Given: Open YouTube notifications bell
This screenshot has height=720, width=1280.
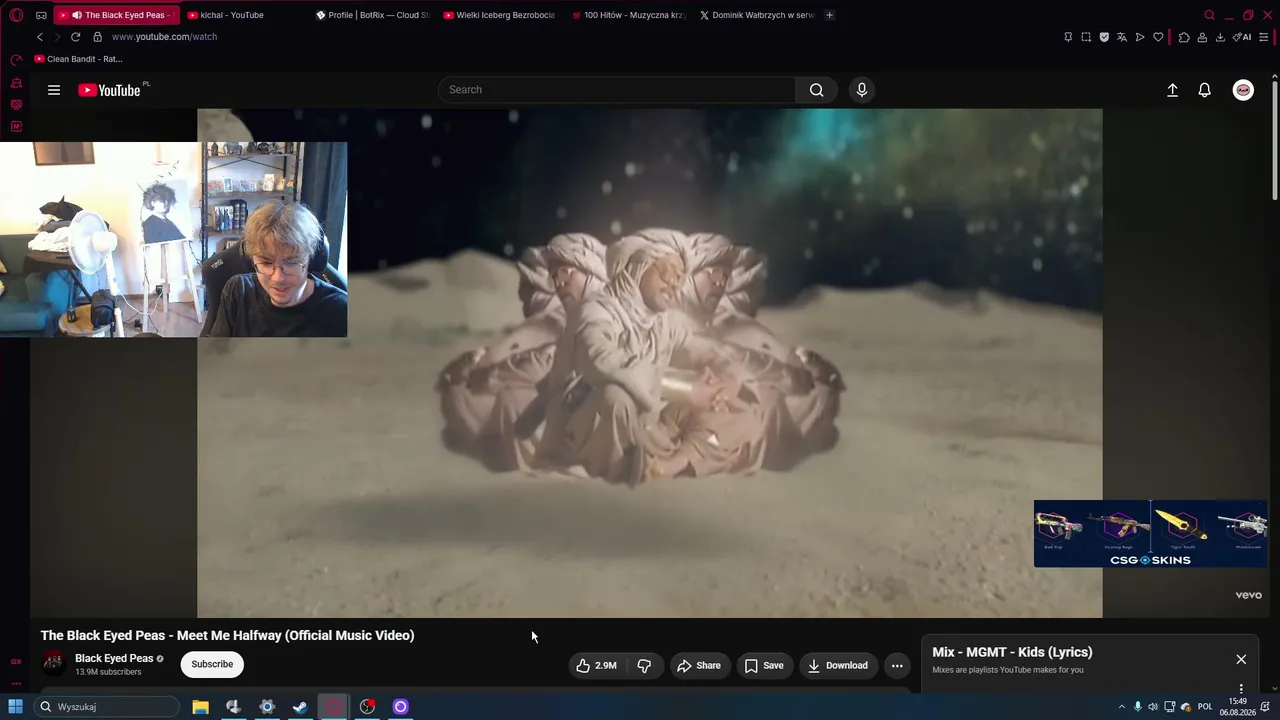Looking at the screenshot, I should click(1205, 90).
